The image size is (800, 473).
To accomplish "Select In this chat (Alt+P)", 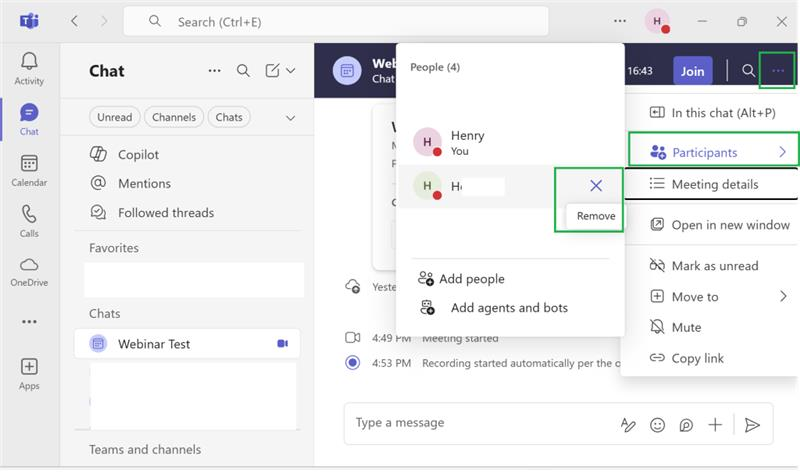I will point(712,113).
